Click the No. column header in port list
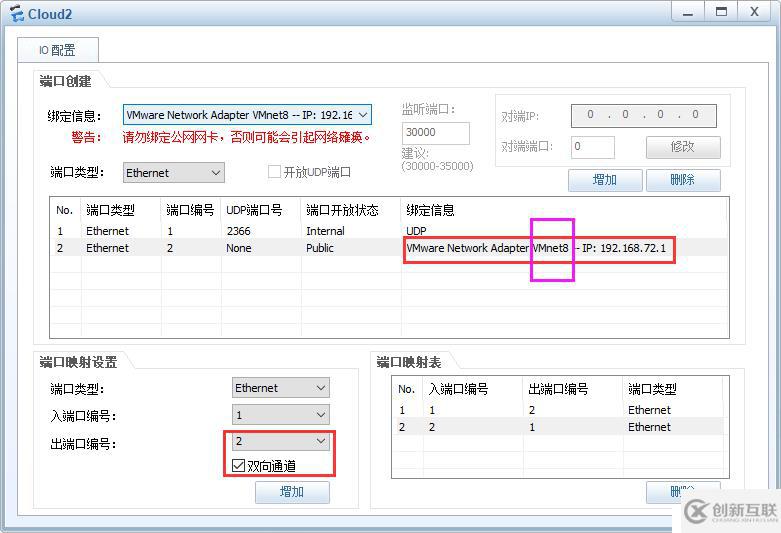Viewport: 781px width, 533px height. point(65,210)
